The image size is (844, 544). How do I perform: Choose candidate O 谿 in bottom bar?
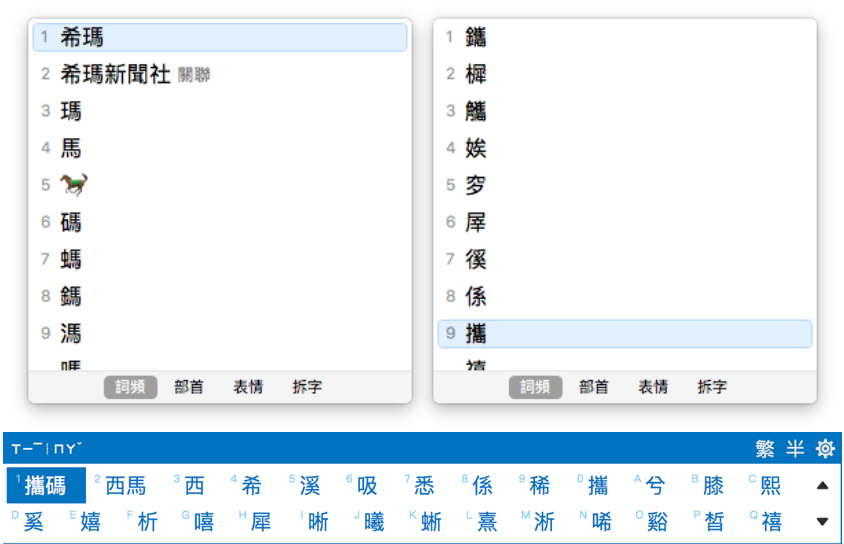[x=652, y=521]
